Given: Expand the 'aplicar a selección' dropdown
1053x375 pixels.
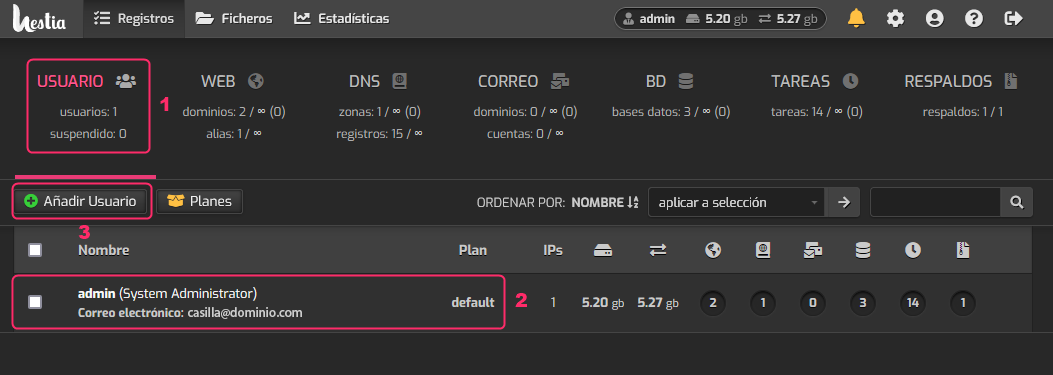Looking at the screenshot, I should click(x=738, y=202).
